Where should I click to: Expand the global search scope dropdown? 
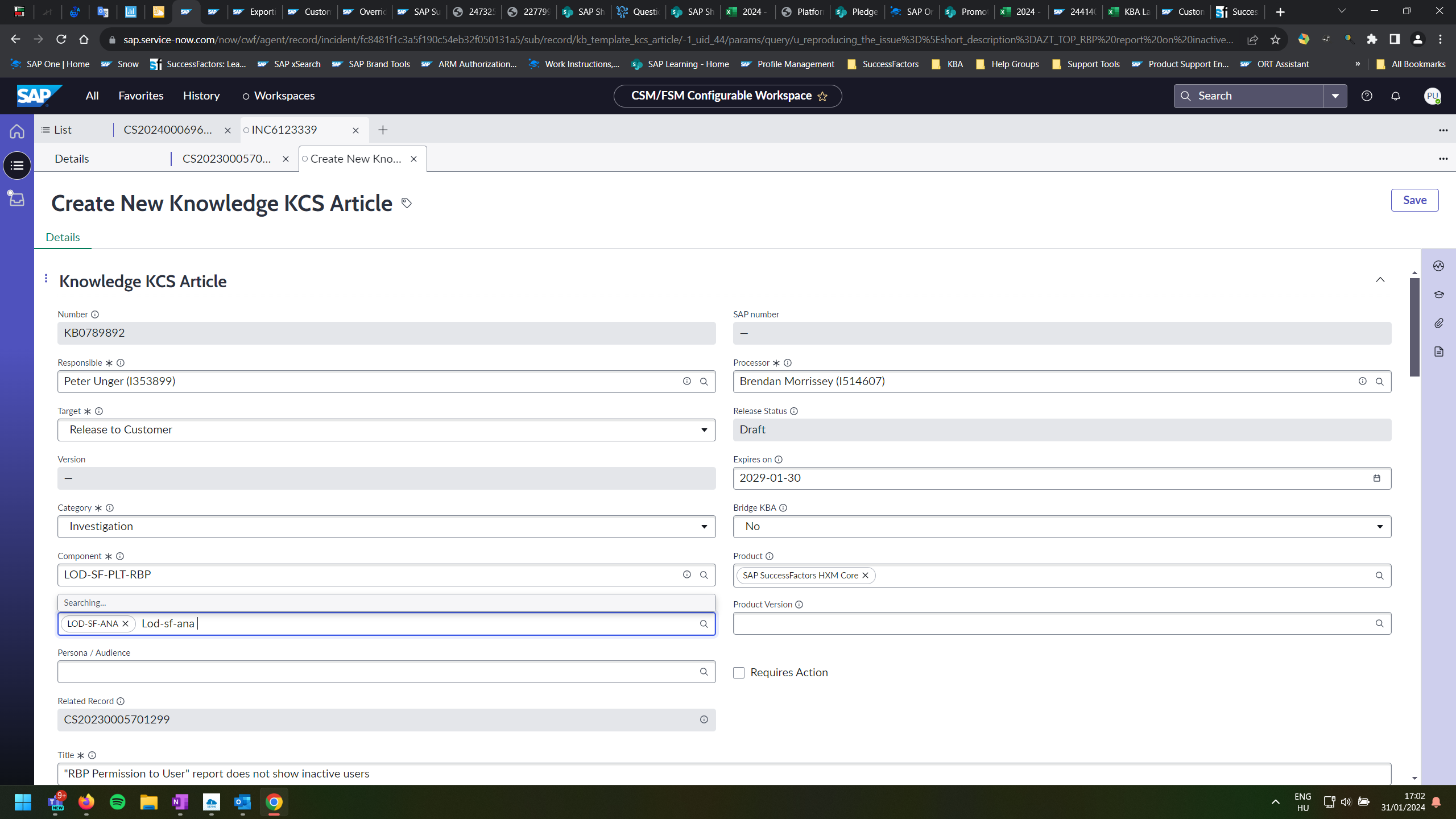click(1335, 96)
